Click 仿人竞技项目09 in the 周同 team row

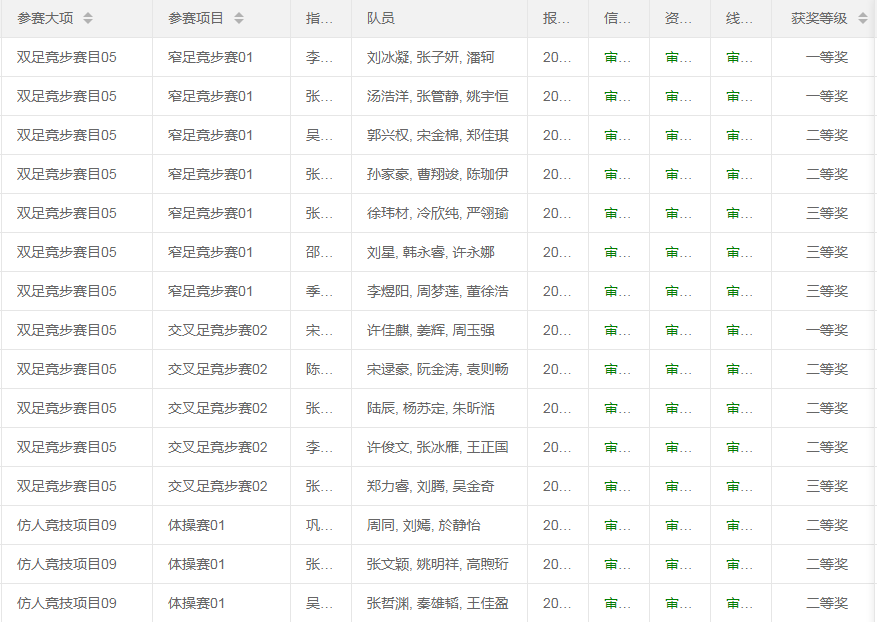(x=66, y=526)
